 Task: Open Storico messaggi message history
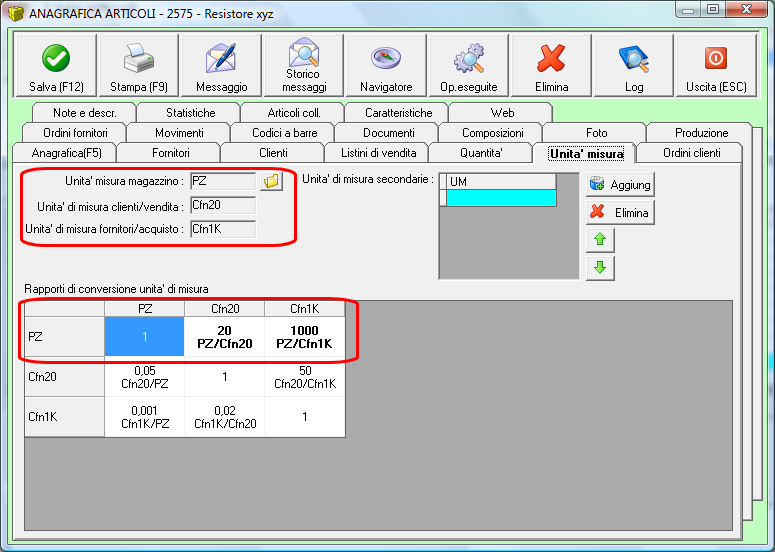coord(303,65)
